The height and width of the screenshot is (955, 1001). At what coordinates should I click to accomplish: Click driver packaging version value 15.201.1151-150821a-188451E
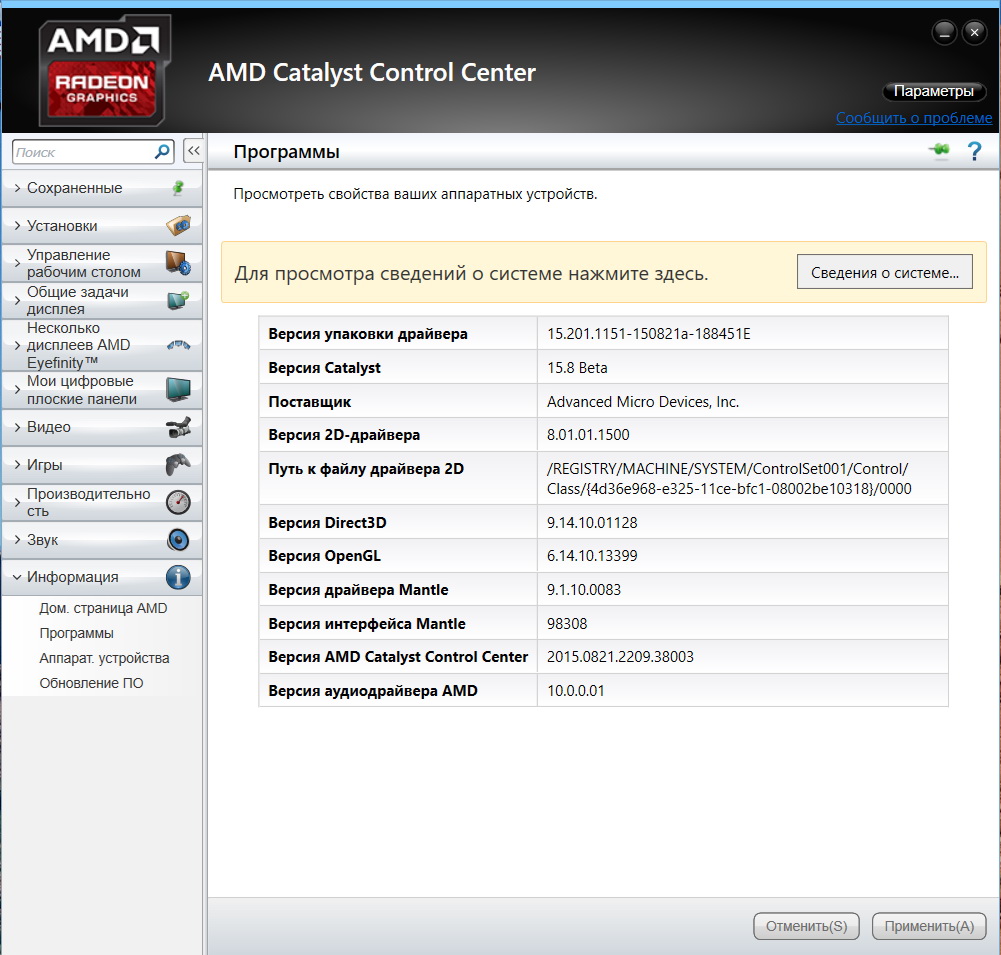click(649, 334)
